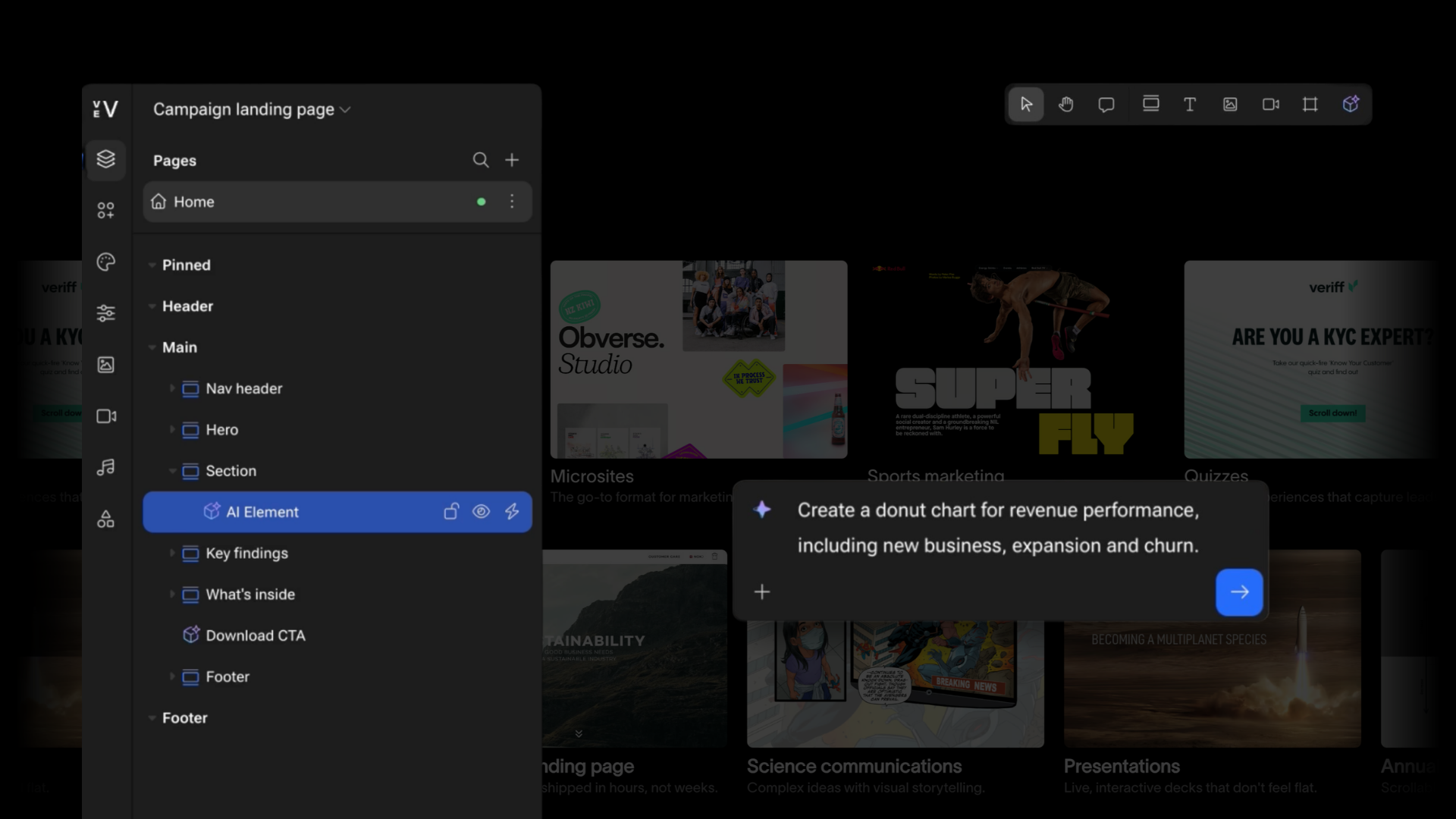Open the Vev logo menu
Viewport: 1456px width, 819px height.
click(105, 109)
